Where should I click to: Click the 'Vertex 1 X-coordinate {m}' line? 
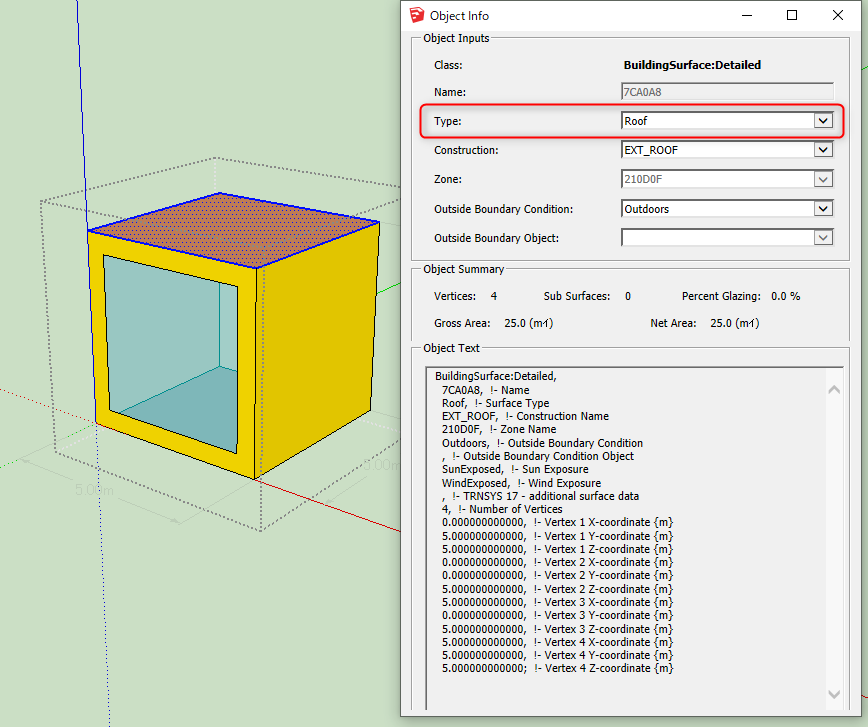[x=557, y=522]
